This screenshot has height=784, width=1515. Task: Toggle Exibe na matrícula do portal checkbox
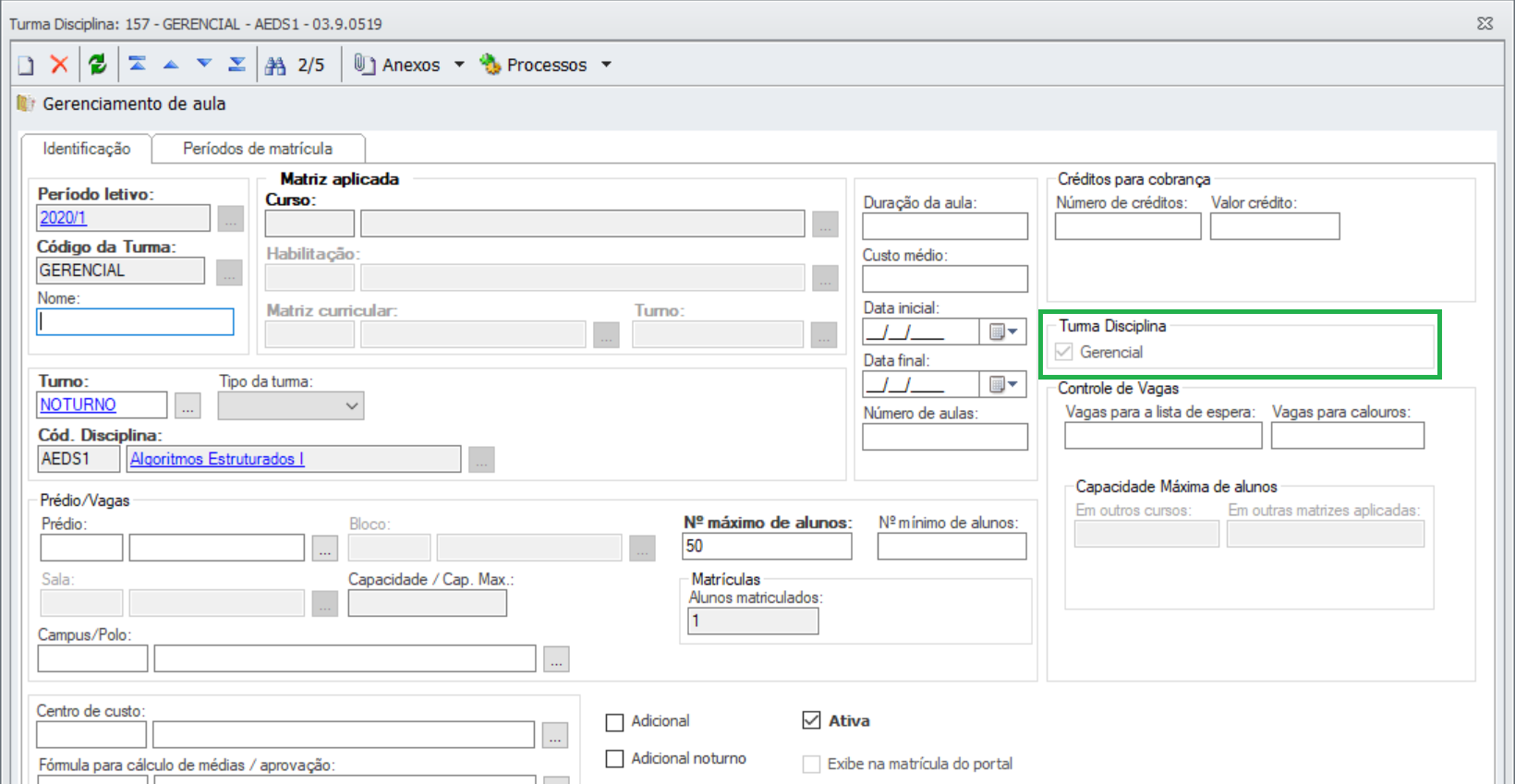(x=811, y=765)
